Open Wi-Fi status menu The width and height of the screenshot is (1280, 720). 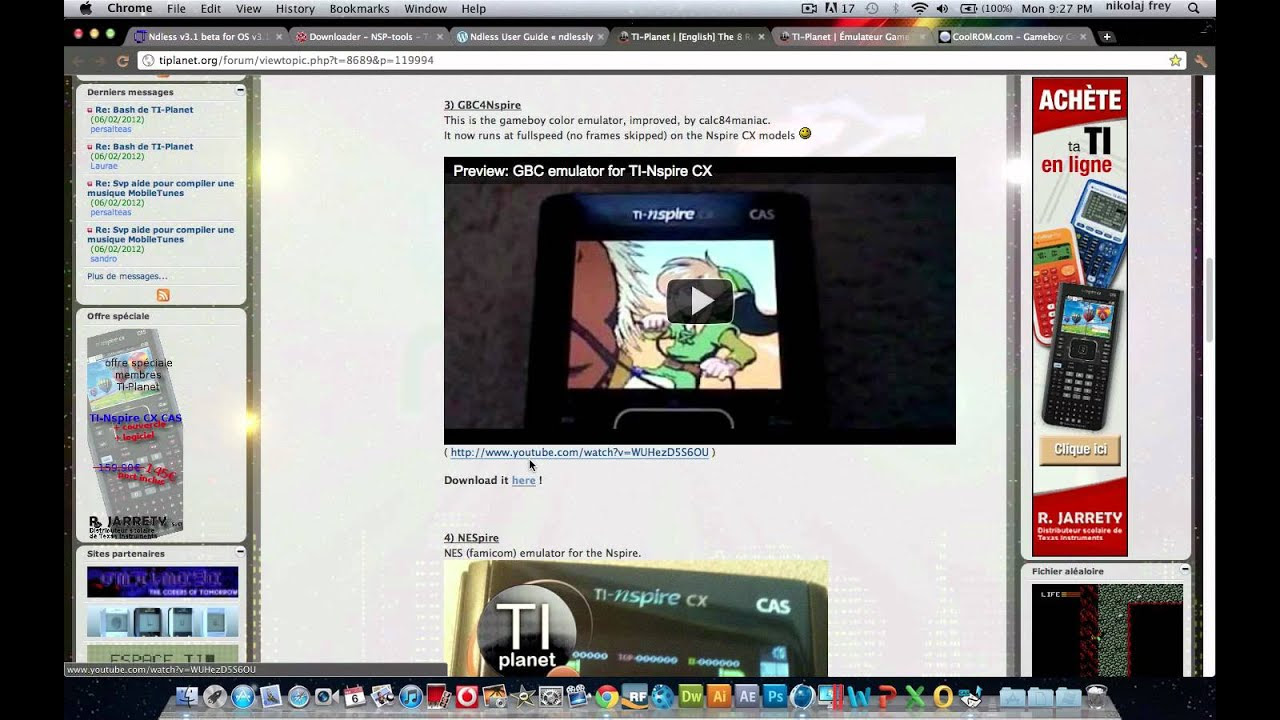tap(919, 8)
